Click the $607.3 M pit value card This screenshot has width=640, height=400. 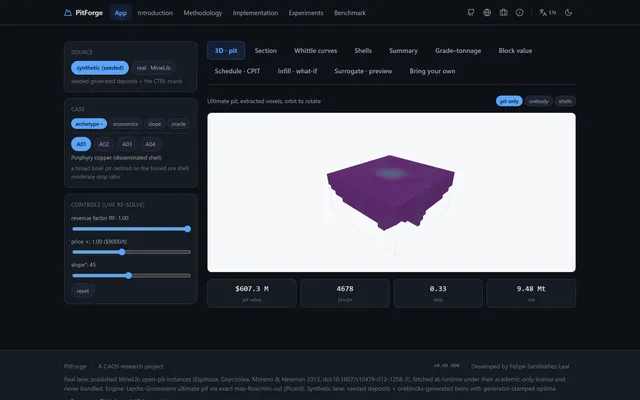[252, 293]
